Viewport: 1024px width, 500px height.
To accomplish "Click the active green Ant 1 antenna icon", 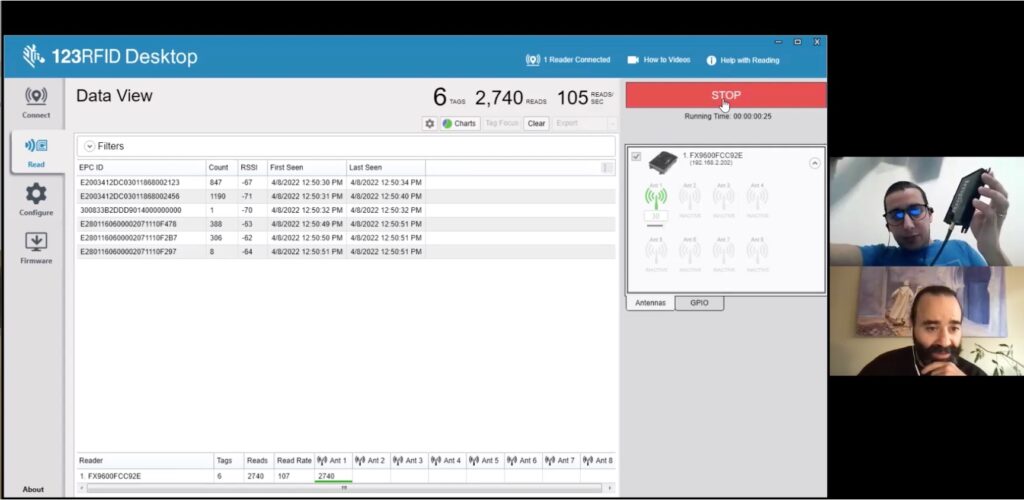I will coord(656,198).
